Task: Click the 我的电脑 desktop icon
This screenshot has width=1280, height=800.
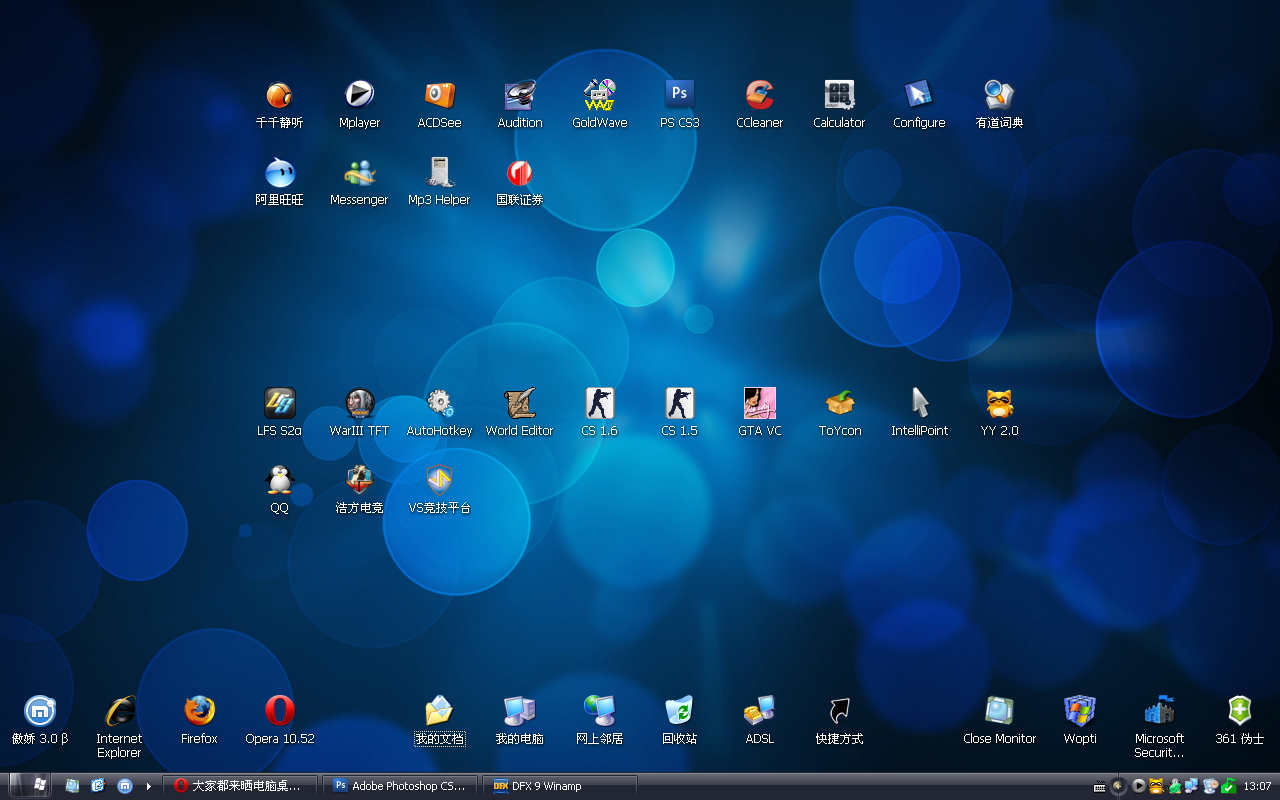Action: tap(519, 721)
